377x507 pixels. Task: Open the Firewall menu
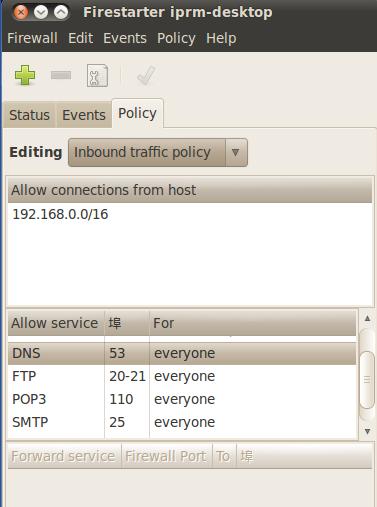[32, 38]
